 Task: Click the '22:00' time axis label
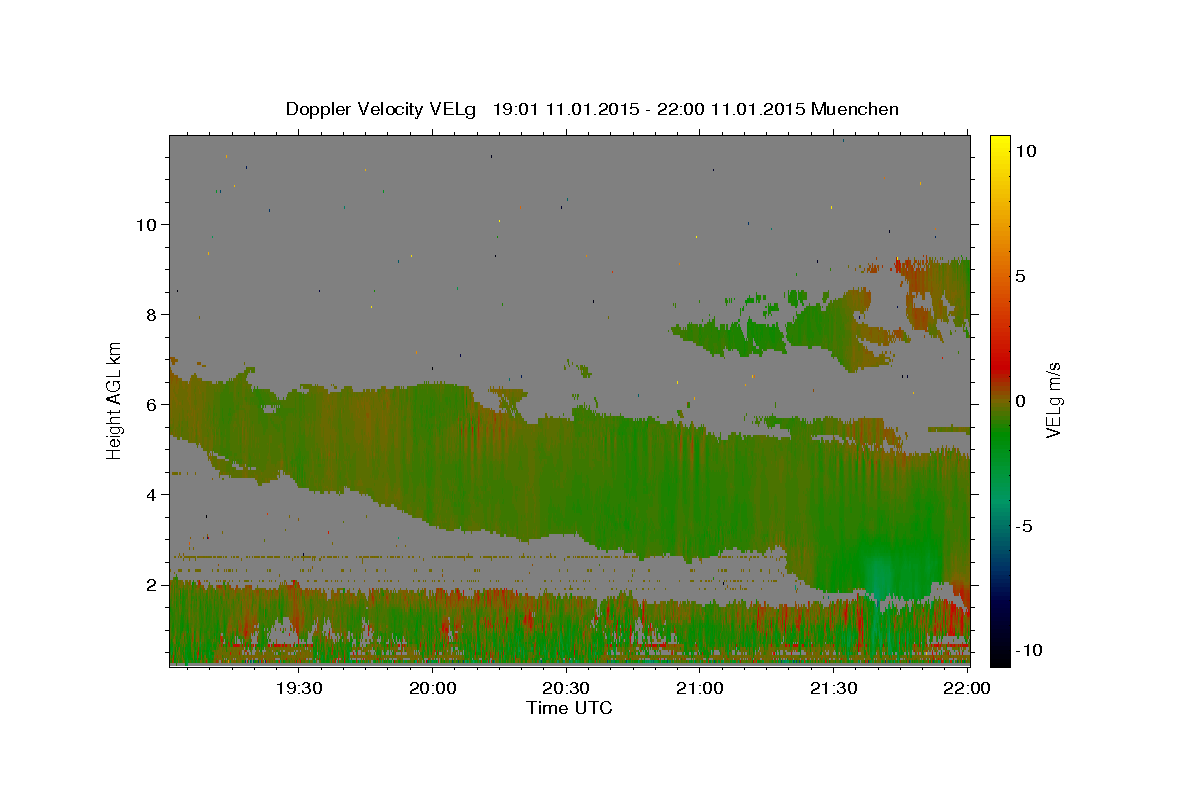click(967, 688)
